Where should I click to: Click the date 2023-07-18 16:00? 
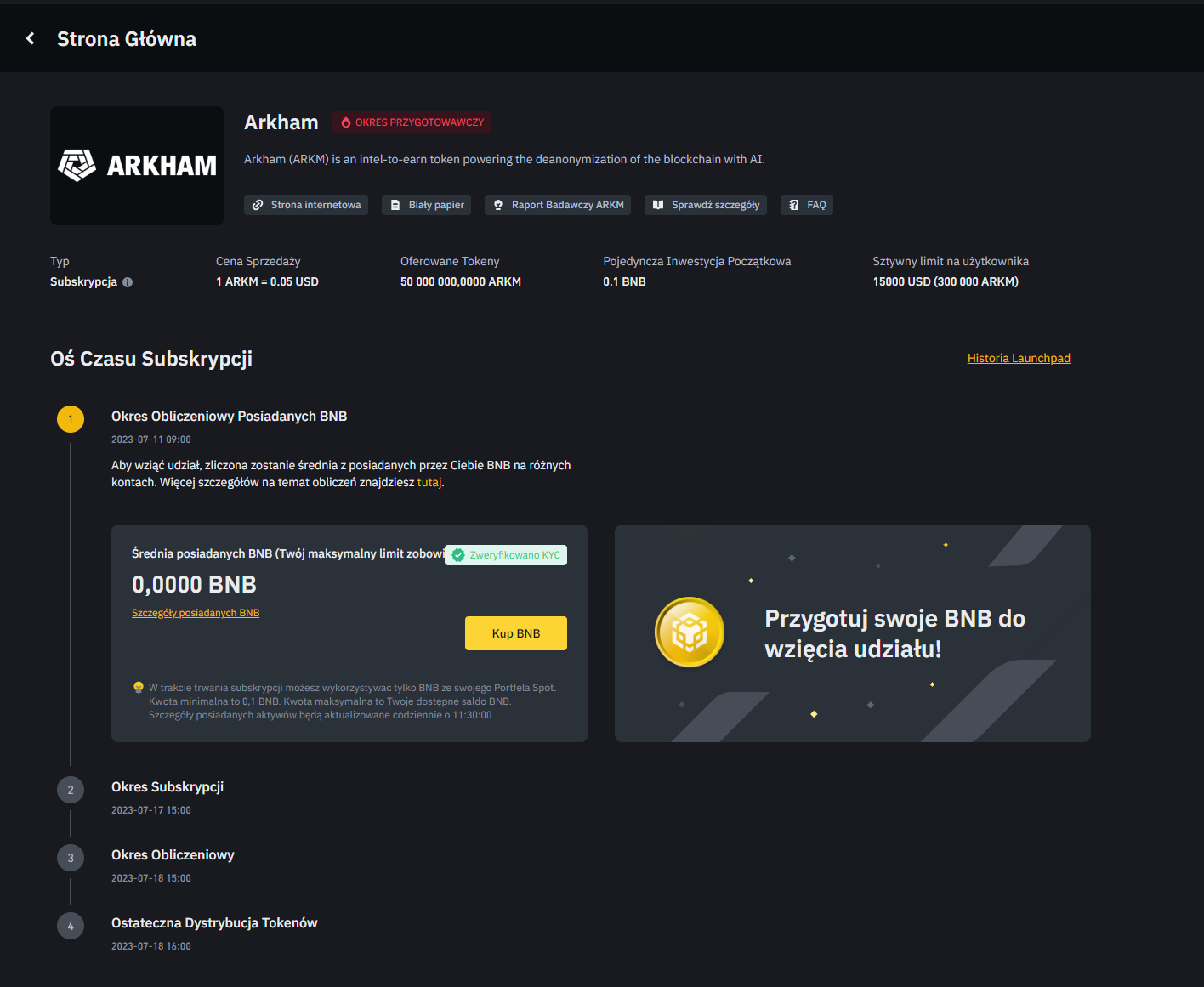[151, 946]
